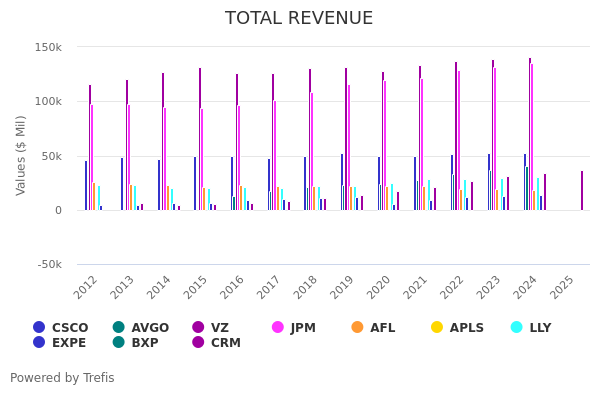The width and height of the screenshot is (600, 400).
Task: Click the yellow APLS legend marker
Action: tap(437, 327)
